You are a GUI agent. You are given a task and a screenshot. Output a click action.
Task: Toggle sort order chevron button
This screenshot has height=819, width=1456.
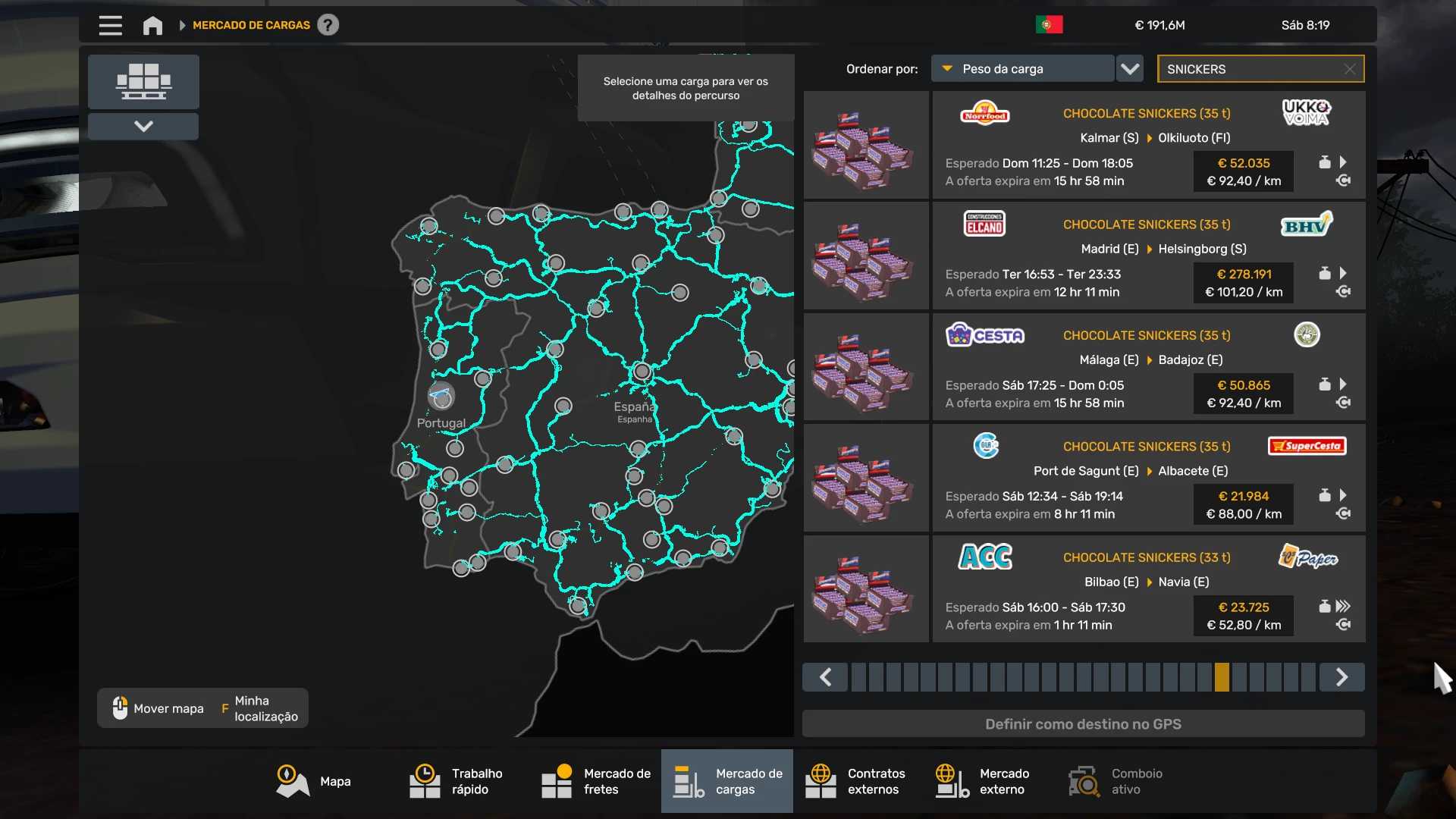[x=1130, y=69]
